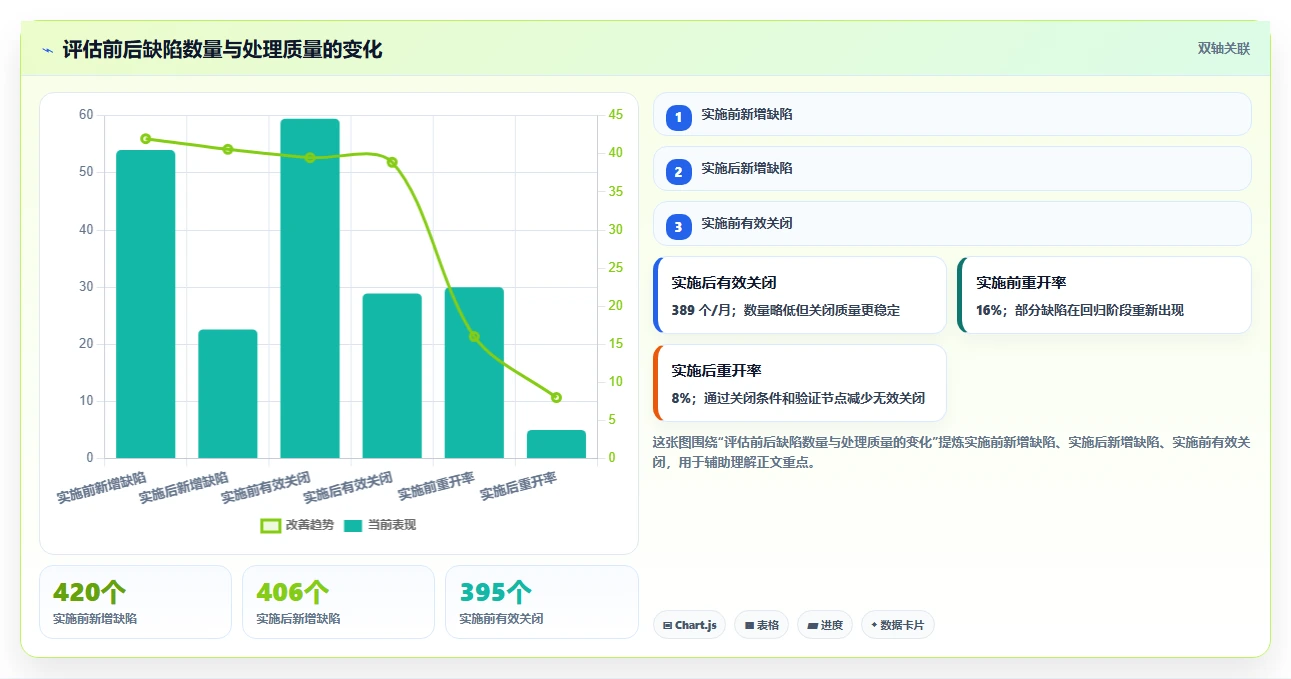1291x679 pixels.
Task: Click the x-axis label 实施后重开率
Action: click(519, 486)
